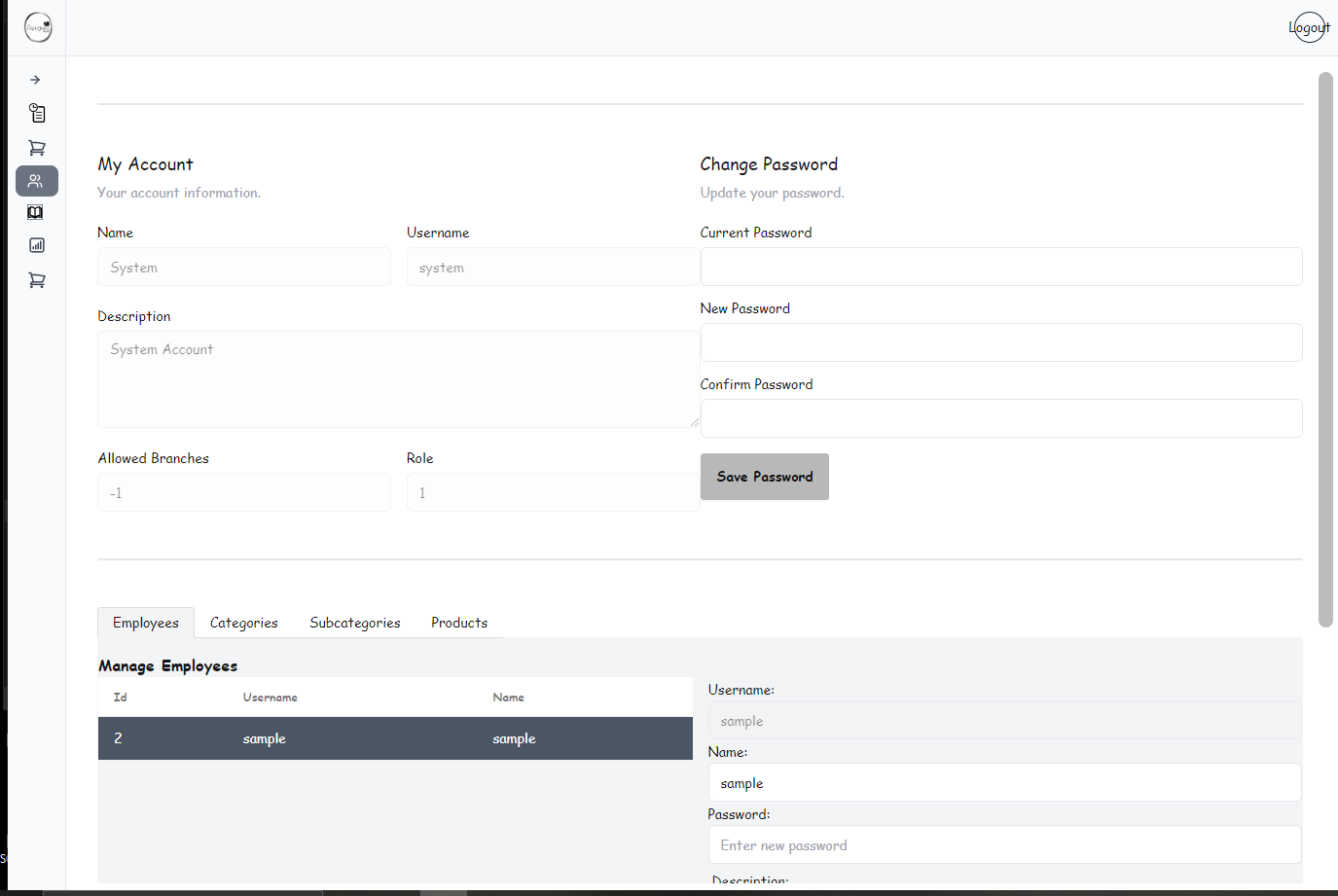This screenshot has width=1338, height=896.
Task: Click the New Password field
Action: pyautogui.click(x=1000, y=342)
